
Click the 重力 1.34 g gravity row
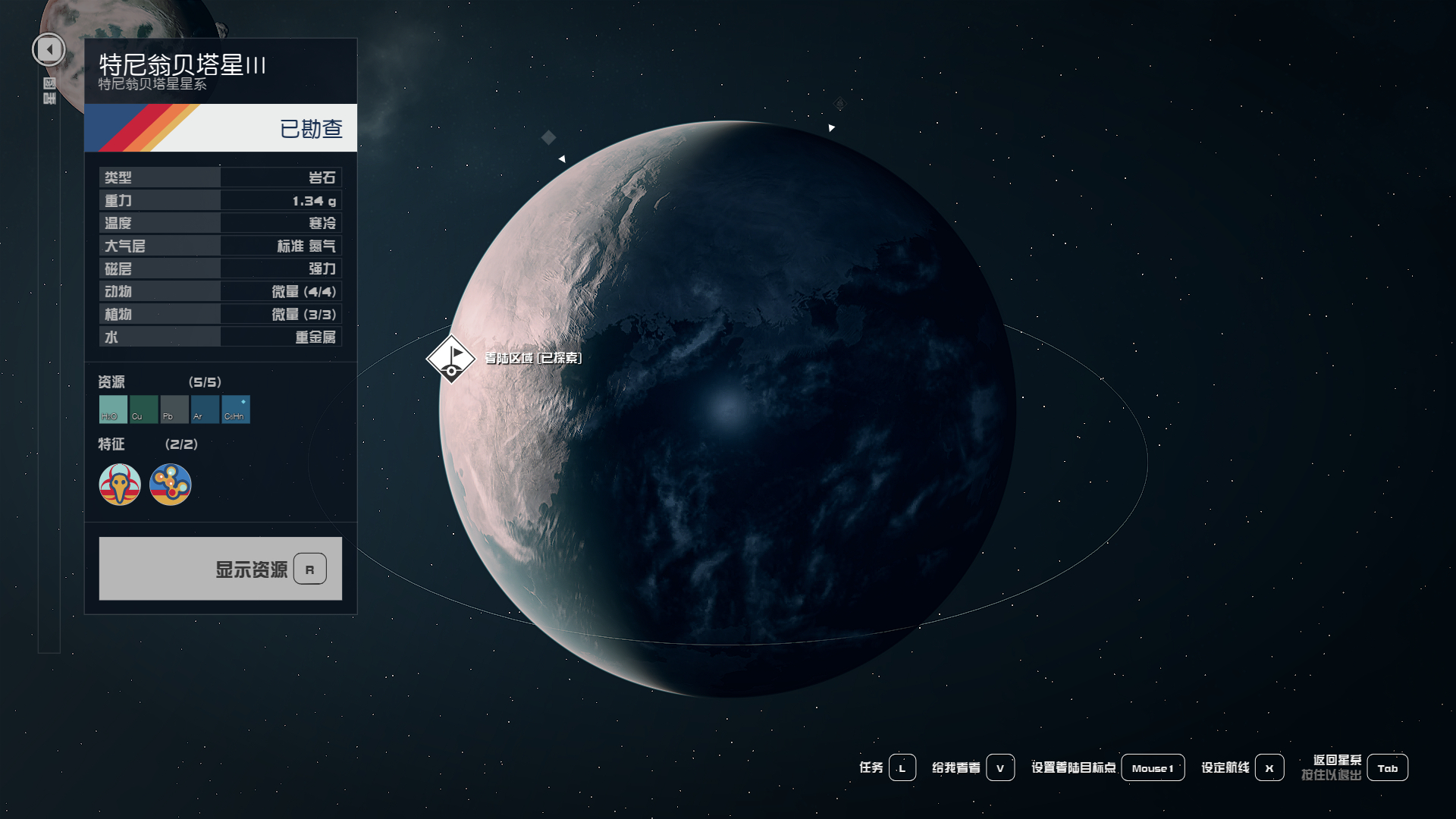(221, 200)
